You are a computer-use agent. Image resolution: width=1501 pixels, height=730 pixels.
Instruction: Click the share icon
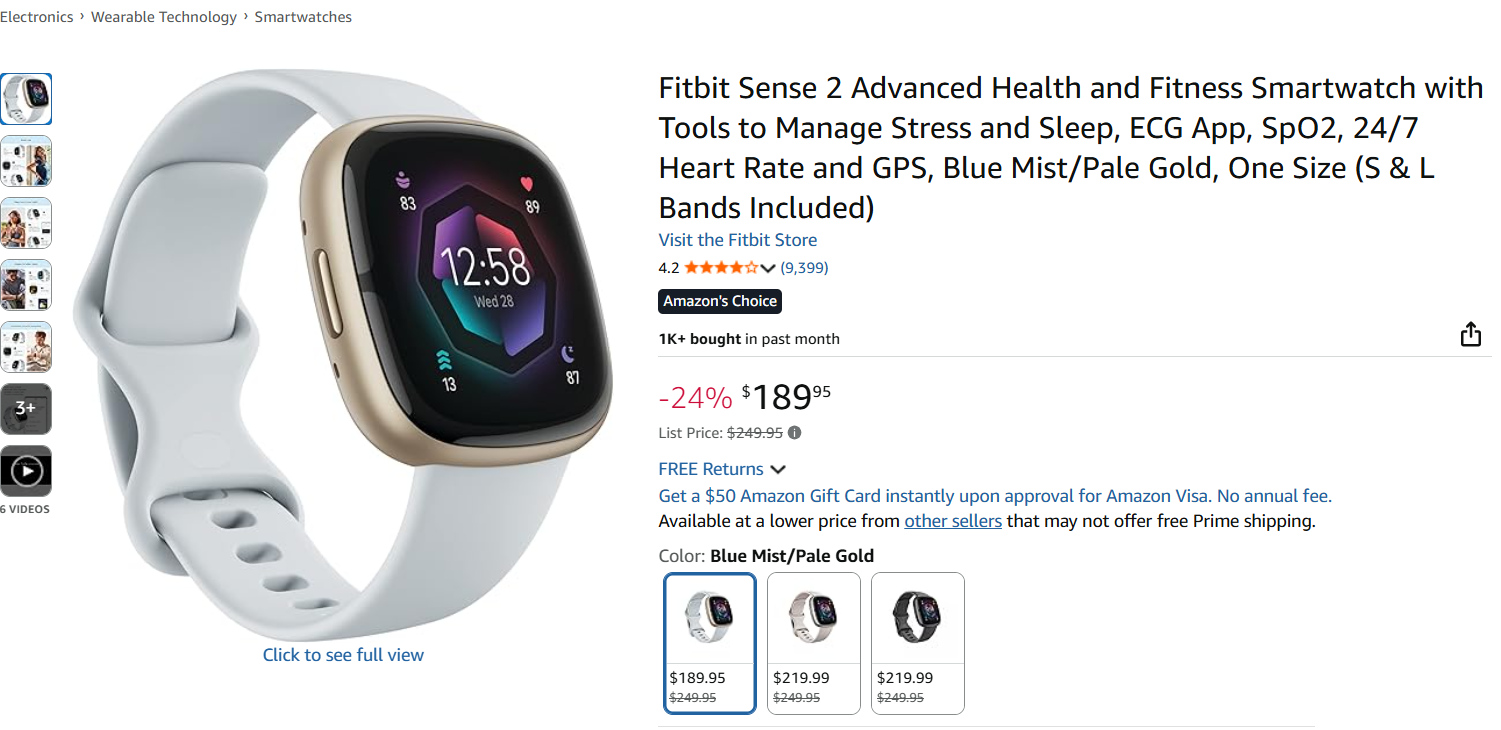click(x=1470, y=334)
